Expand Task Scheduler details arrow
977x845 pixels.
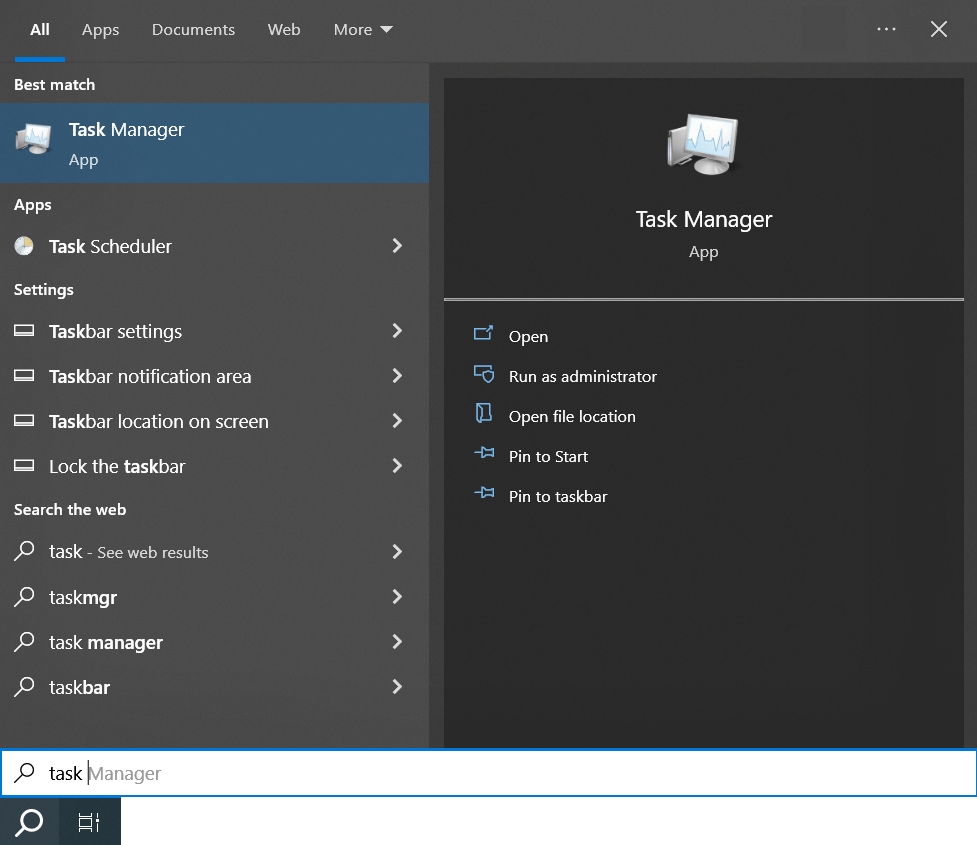click(x=397, y=246)
